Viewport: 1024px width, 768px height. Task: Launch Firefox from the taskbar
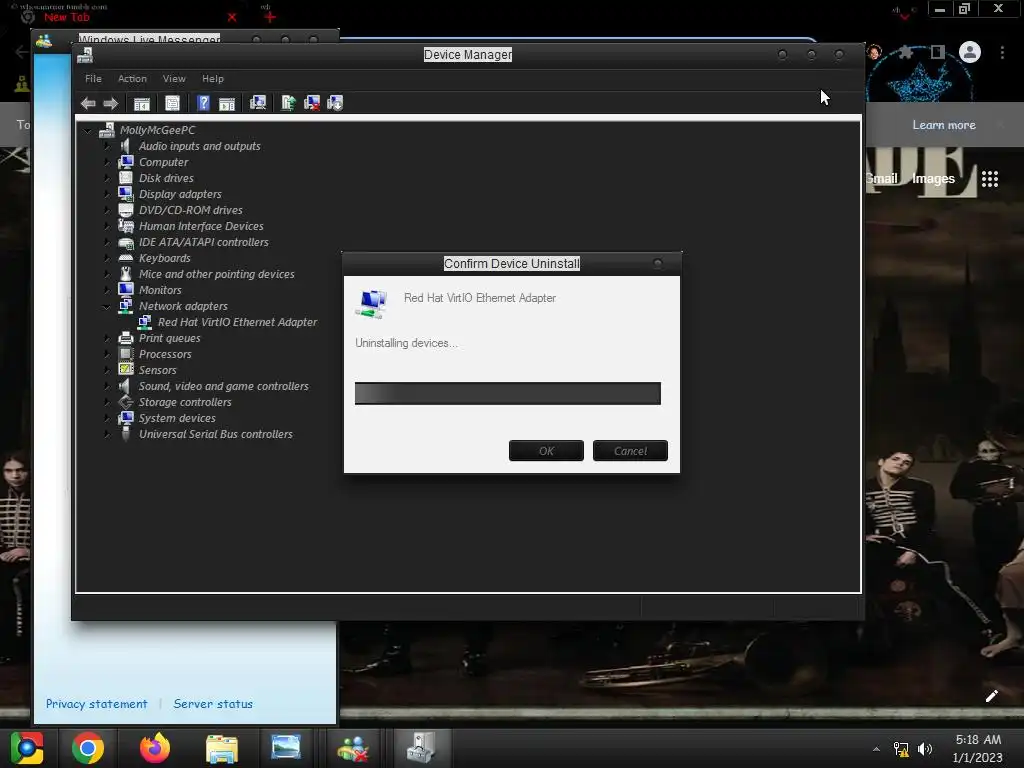pos(155,748)
